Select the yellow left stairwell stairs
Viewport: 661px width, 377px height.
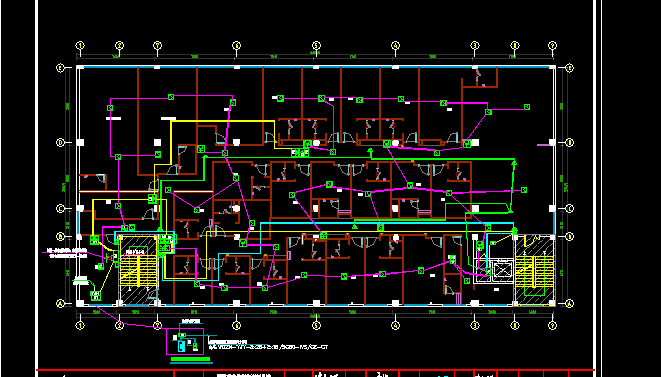138,271
